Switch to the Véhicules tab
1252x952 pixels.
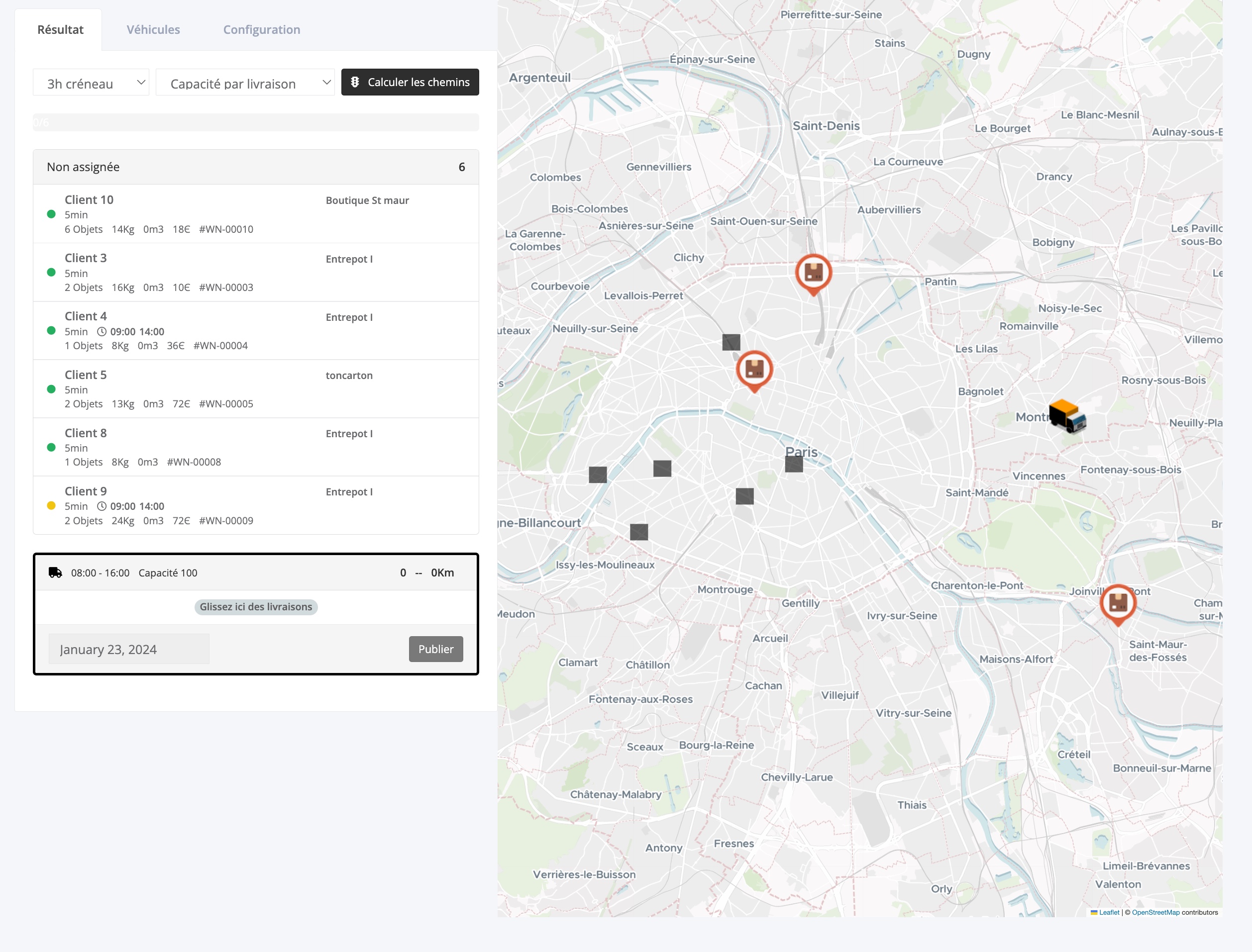pyautogui.click(x=153, y=29)
